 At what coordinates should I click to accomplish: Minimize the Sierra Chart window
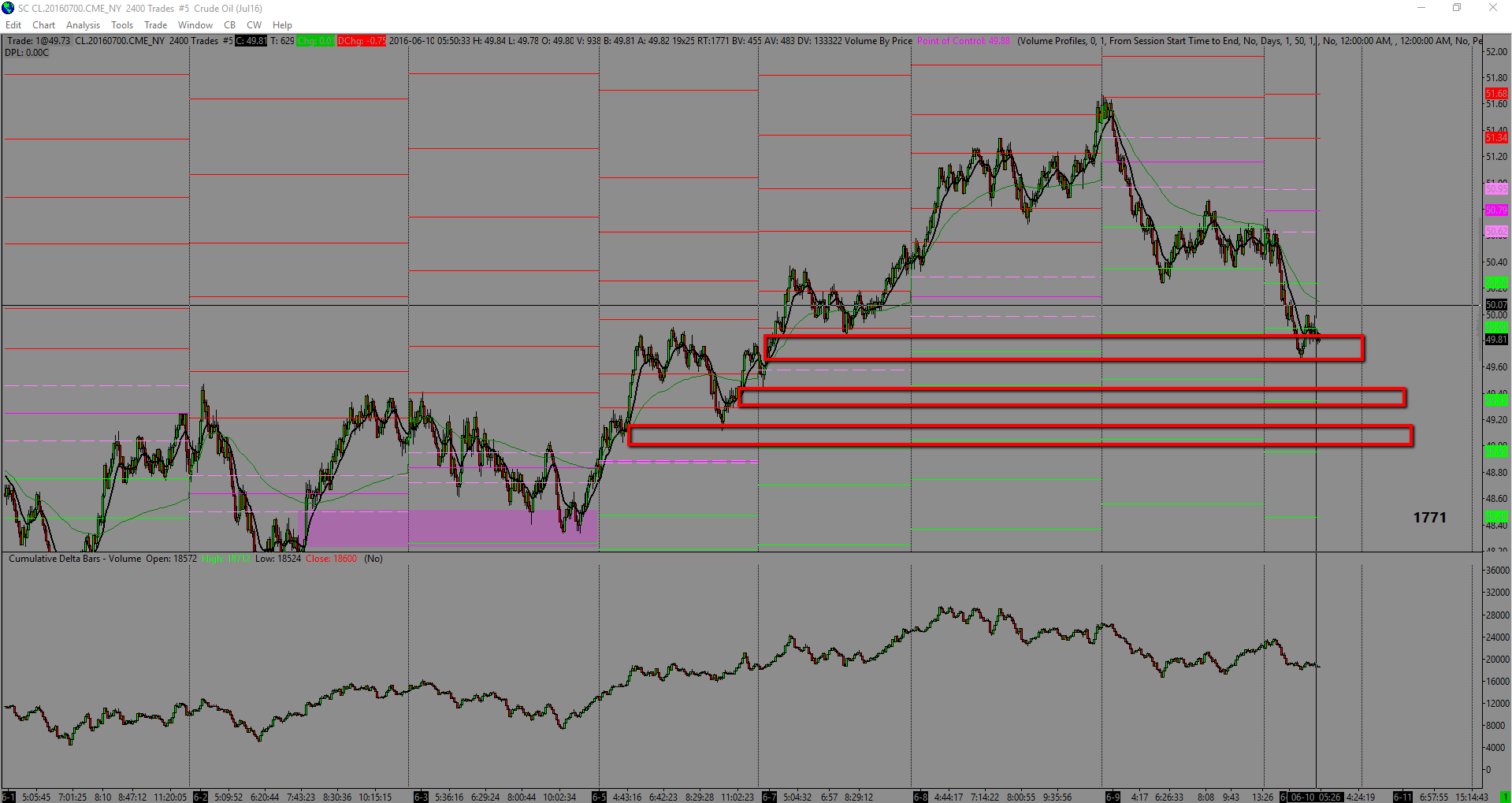coord(1421,8)
